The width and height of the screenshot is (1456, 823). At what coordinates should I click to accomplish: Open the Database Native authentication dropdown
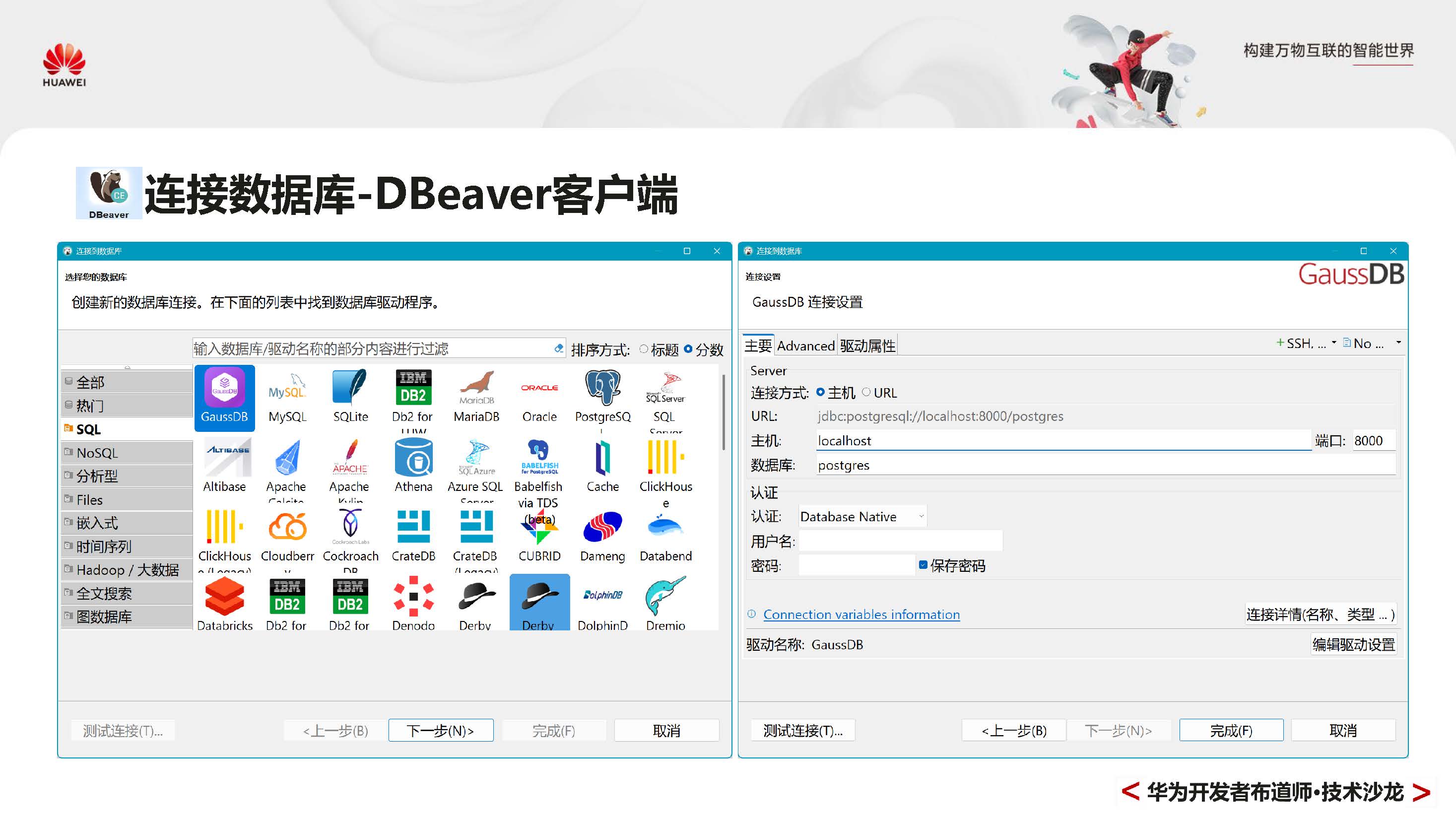[919, 516]
